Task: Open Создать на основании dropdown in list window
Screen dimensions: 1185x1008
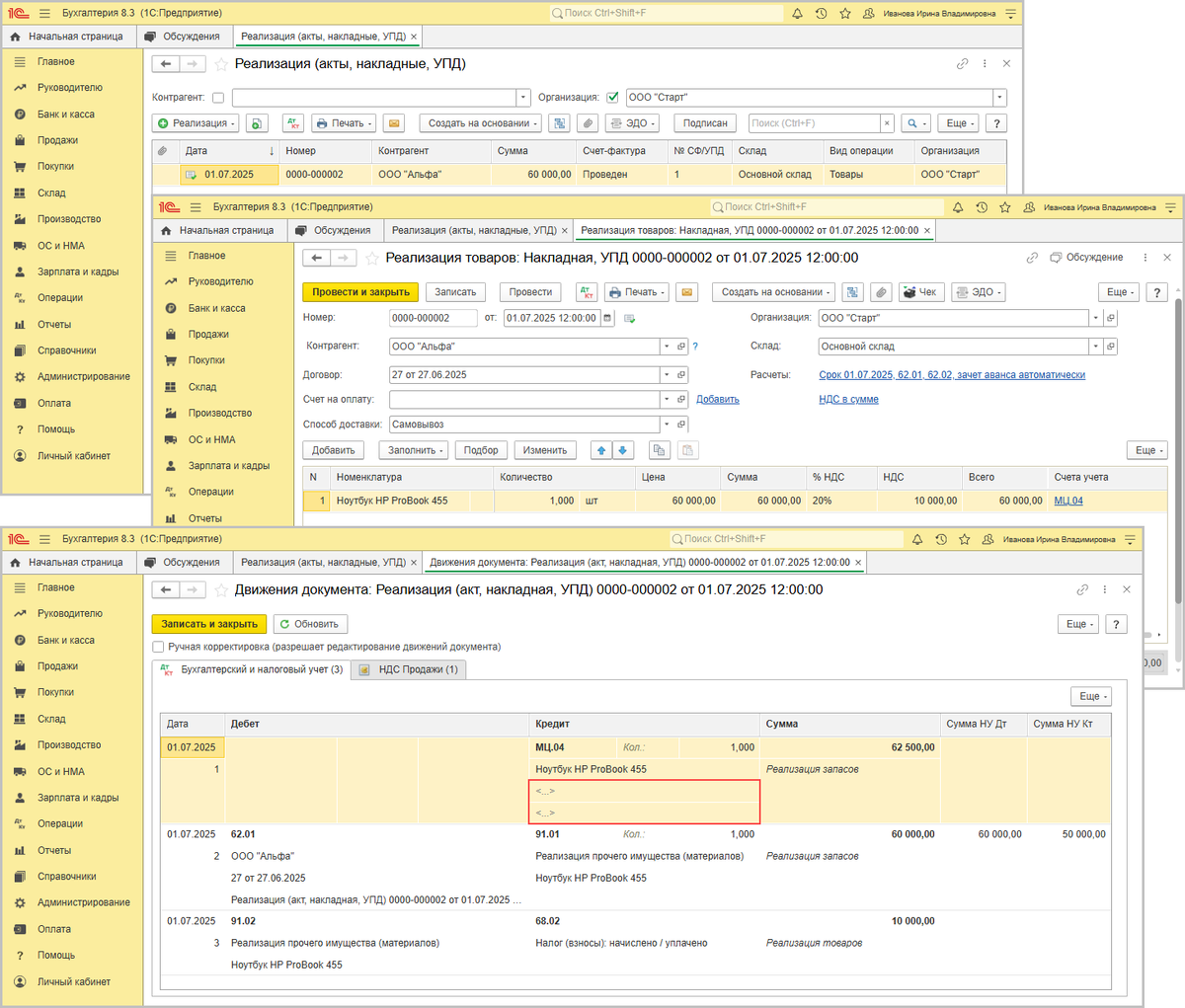Action: pos(481,123)
